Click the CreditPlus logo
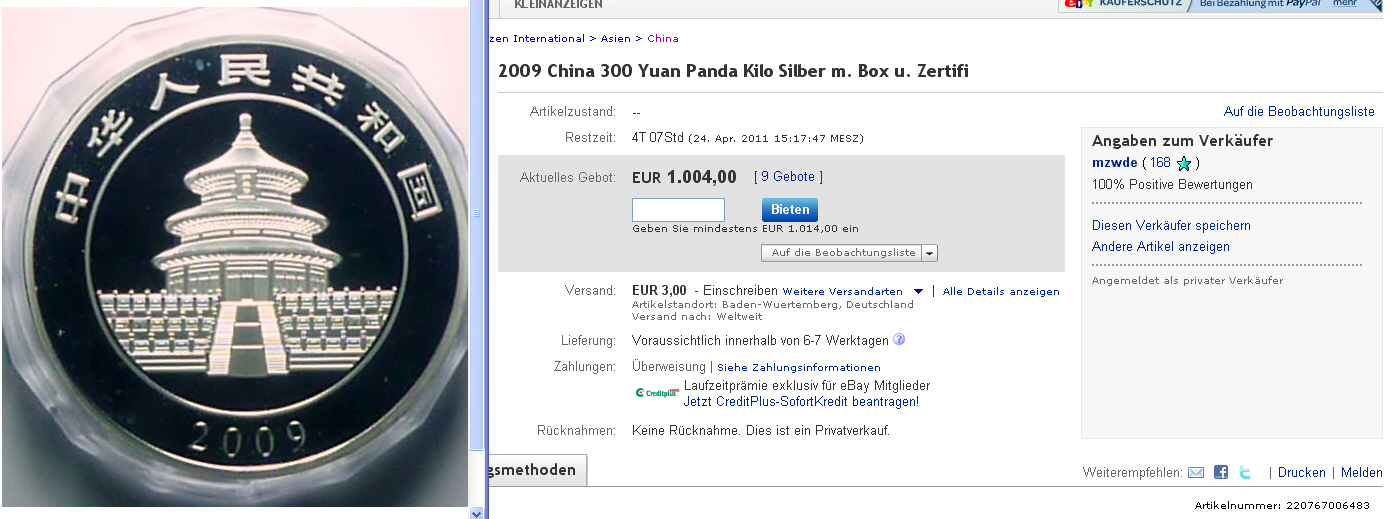This screenshot has width=1391, height=519. tap(656, 393)
